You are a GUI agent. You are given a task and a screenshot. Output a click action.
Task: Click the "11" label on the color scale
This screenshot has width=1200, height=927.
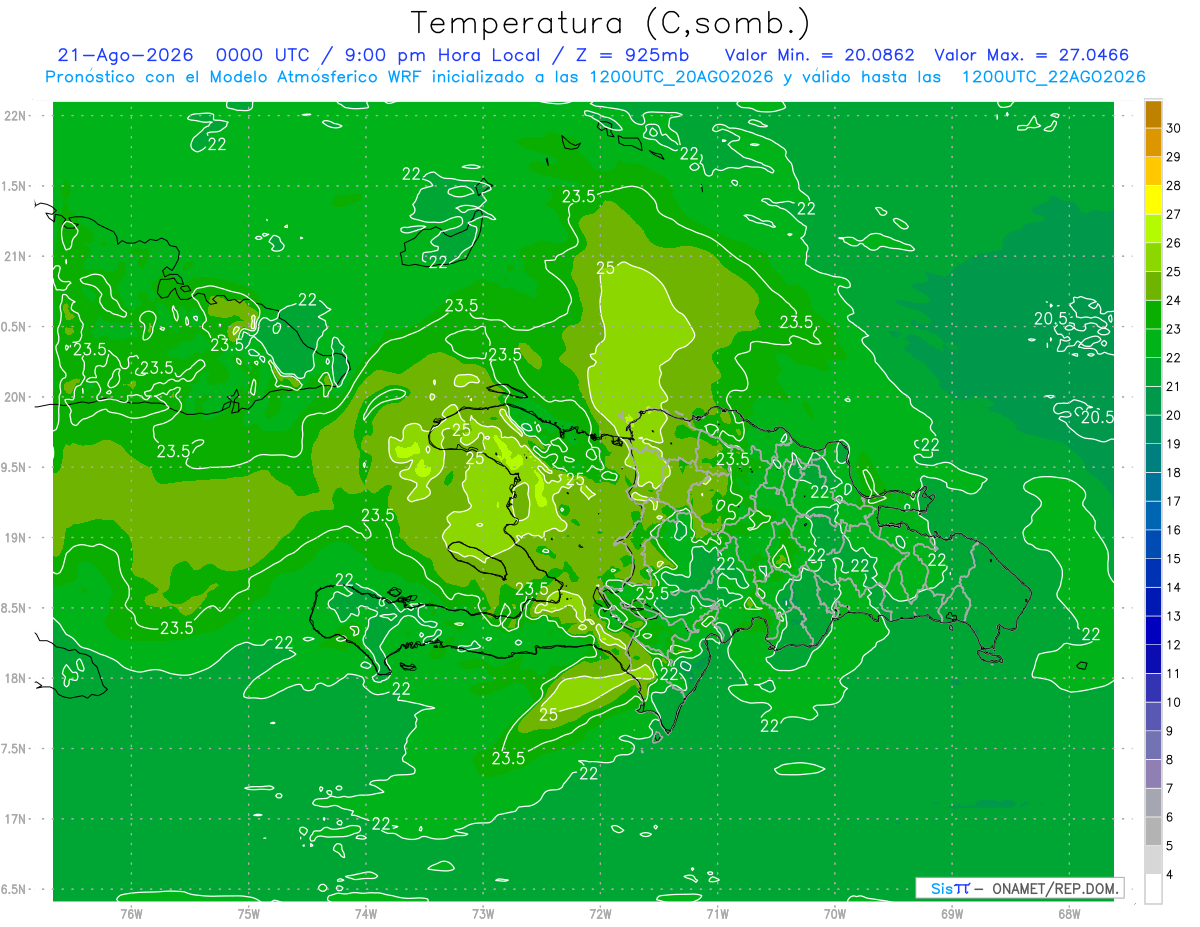[x=1174, y=673]
